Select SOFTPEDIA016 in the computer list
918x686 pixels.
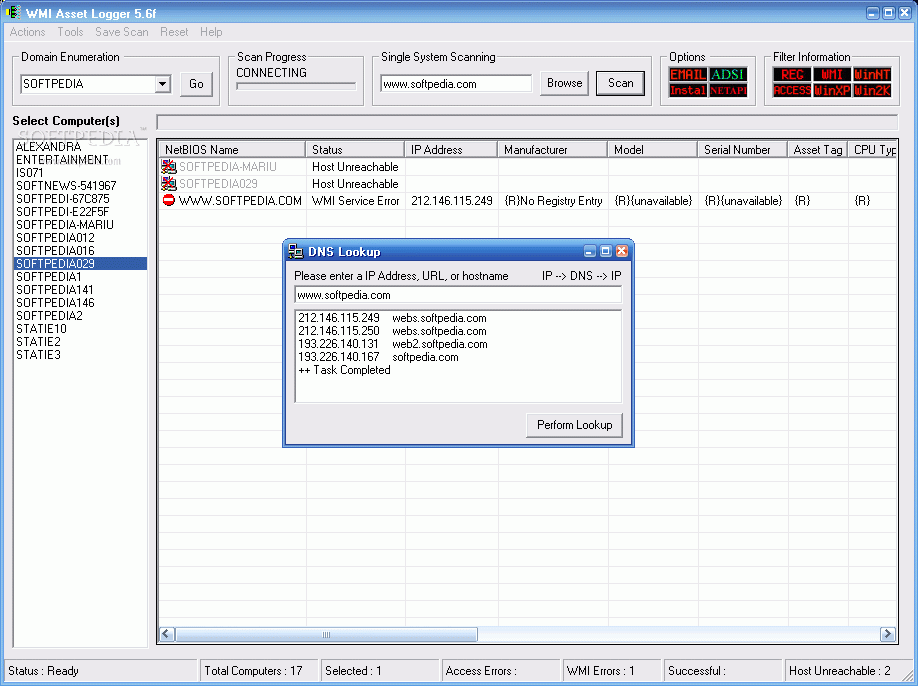tap(80, 251)
